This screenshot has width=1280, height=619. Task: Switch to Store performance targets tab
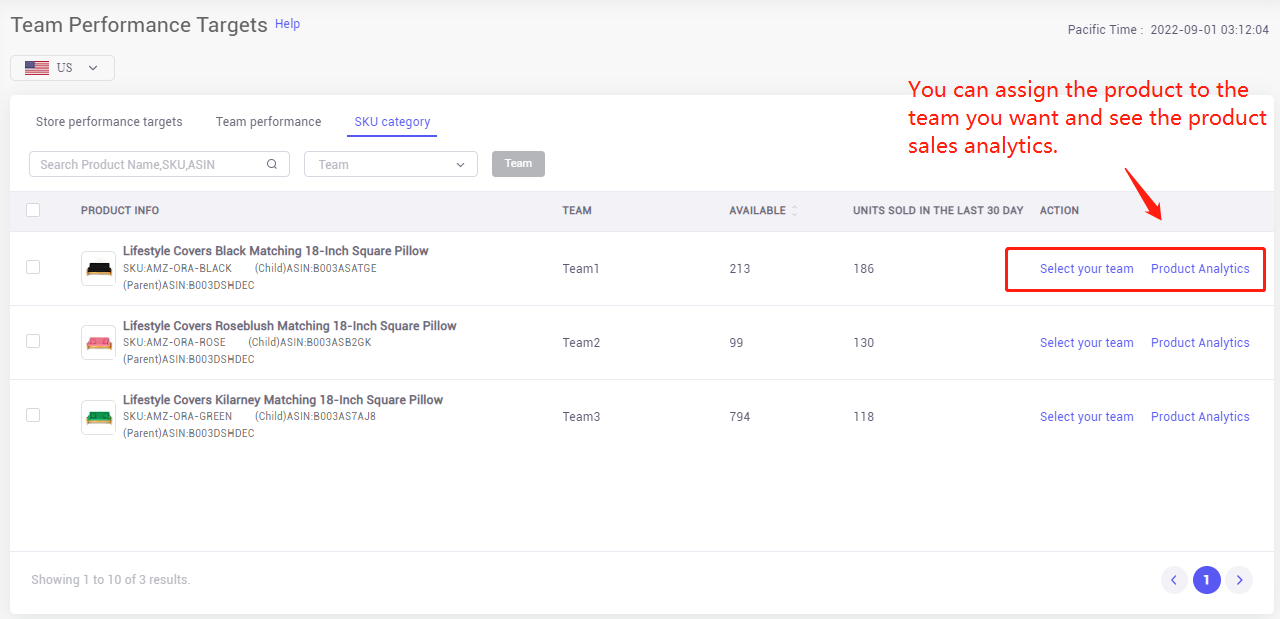tap(109, 122)
